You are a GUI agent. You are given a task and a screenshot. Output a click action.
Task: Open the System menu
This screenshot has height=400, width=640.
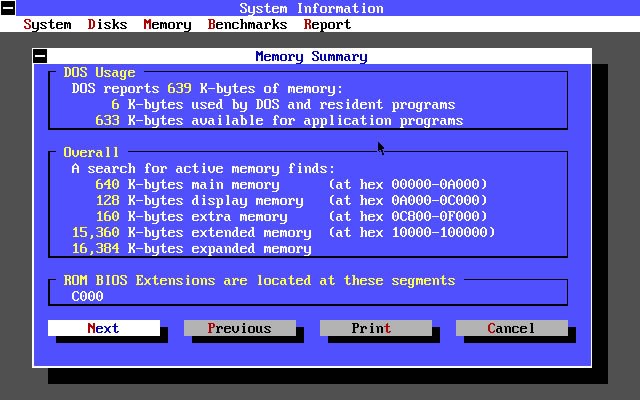(x=47, y=24)
